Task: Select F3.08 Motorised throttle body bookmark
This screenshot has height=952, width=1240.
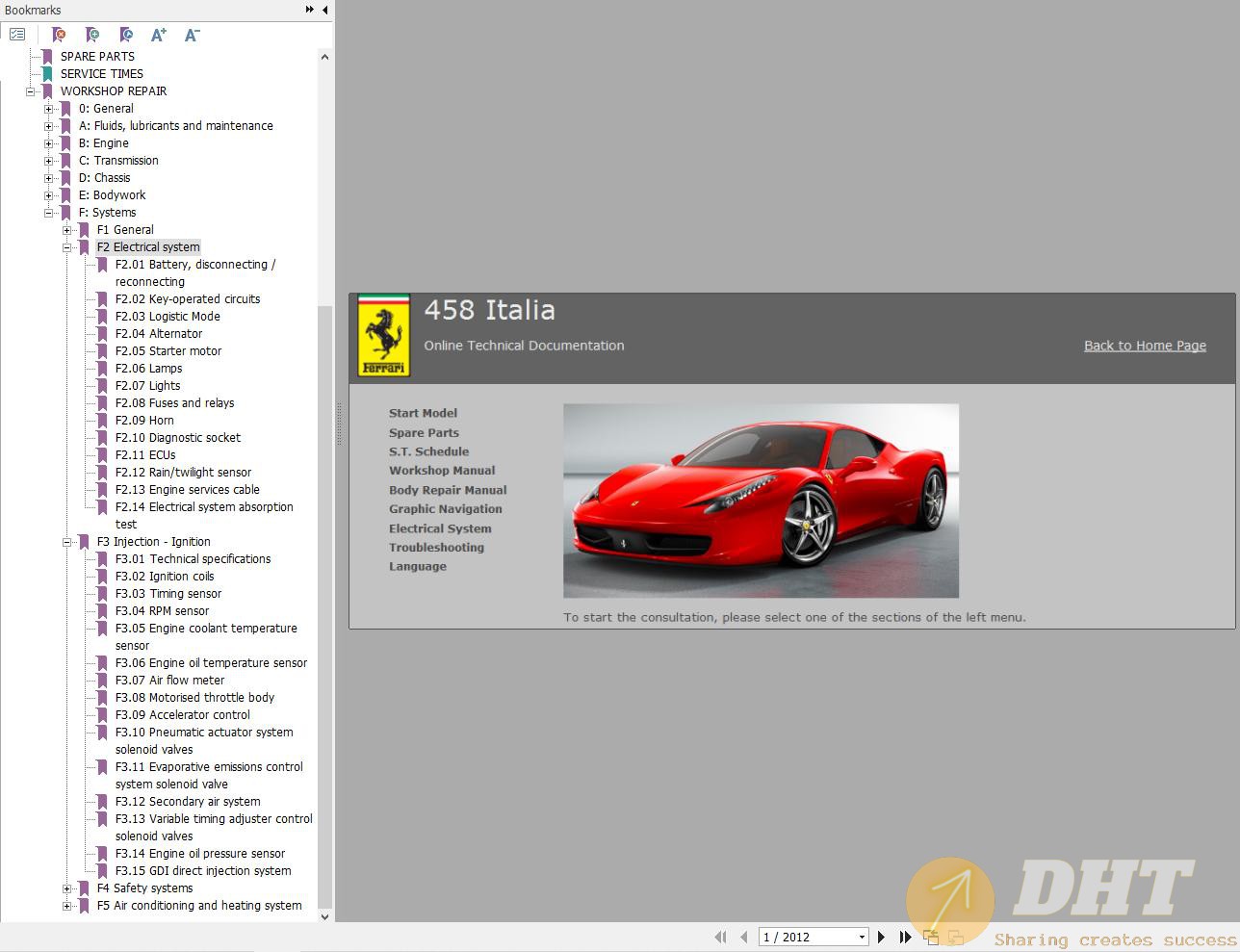Action: (x=194, y=698)
